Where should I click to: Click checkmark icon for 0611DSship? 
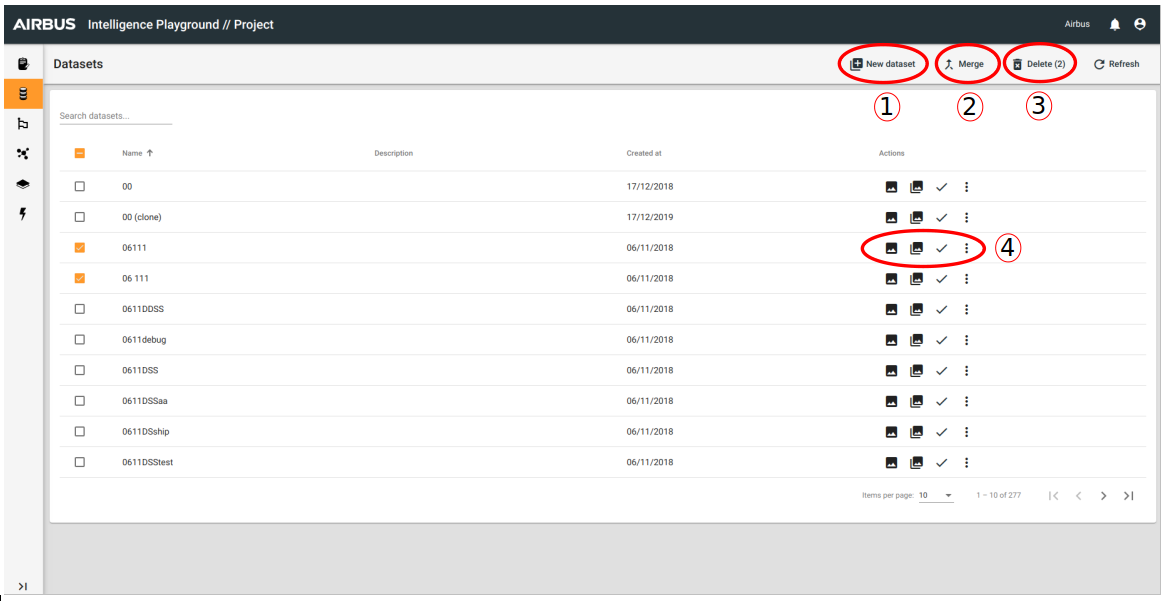click(941, 432)
